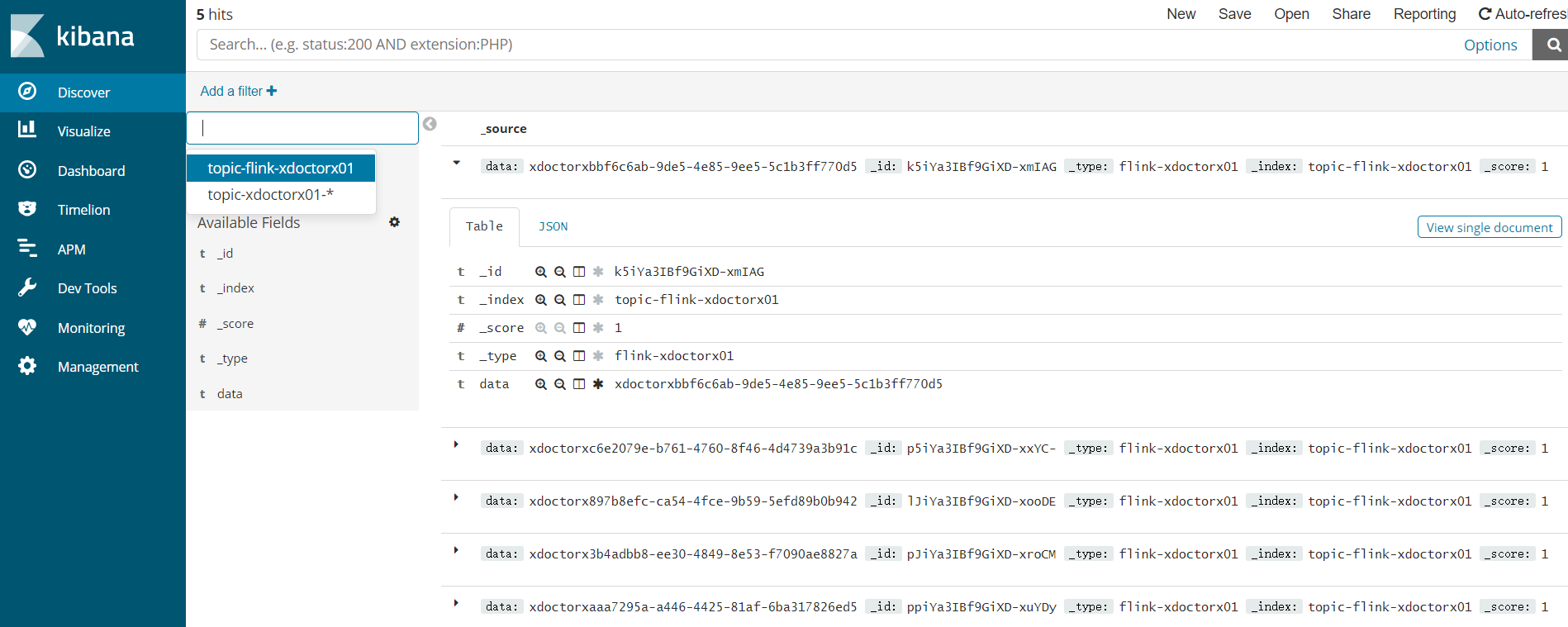Collapse the first expanded document row

point(456,164)
